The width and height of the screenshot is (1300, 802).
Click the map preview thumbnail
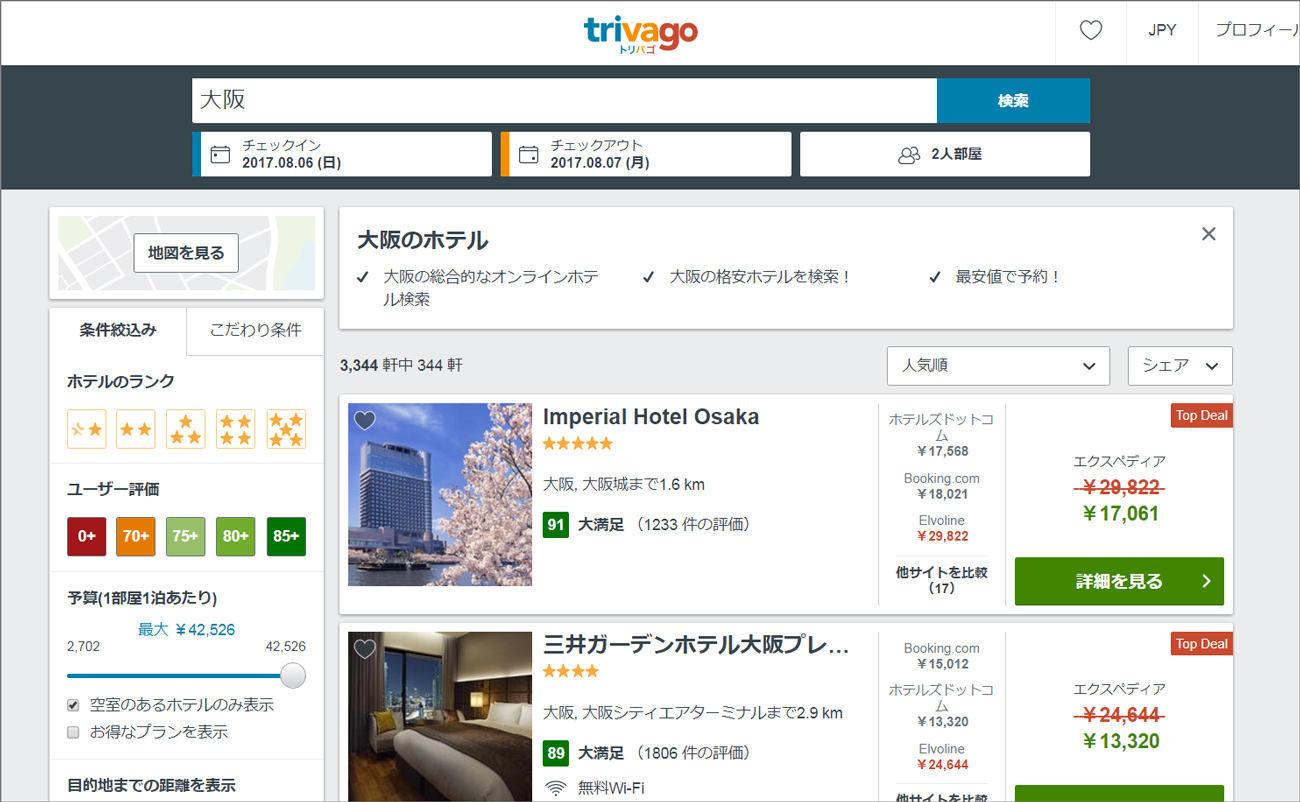[186, 253]
